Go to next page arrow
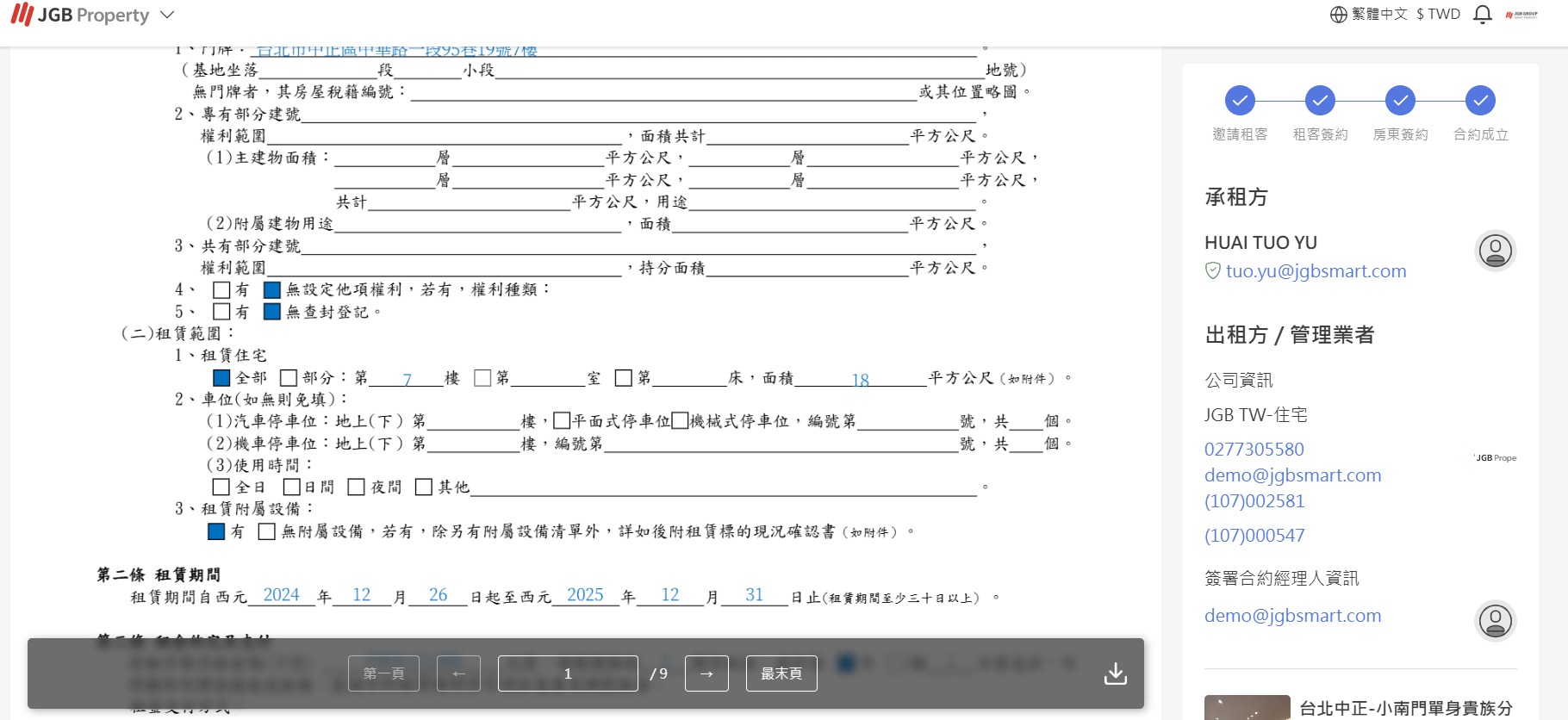 706,673
